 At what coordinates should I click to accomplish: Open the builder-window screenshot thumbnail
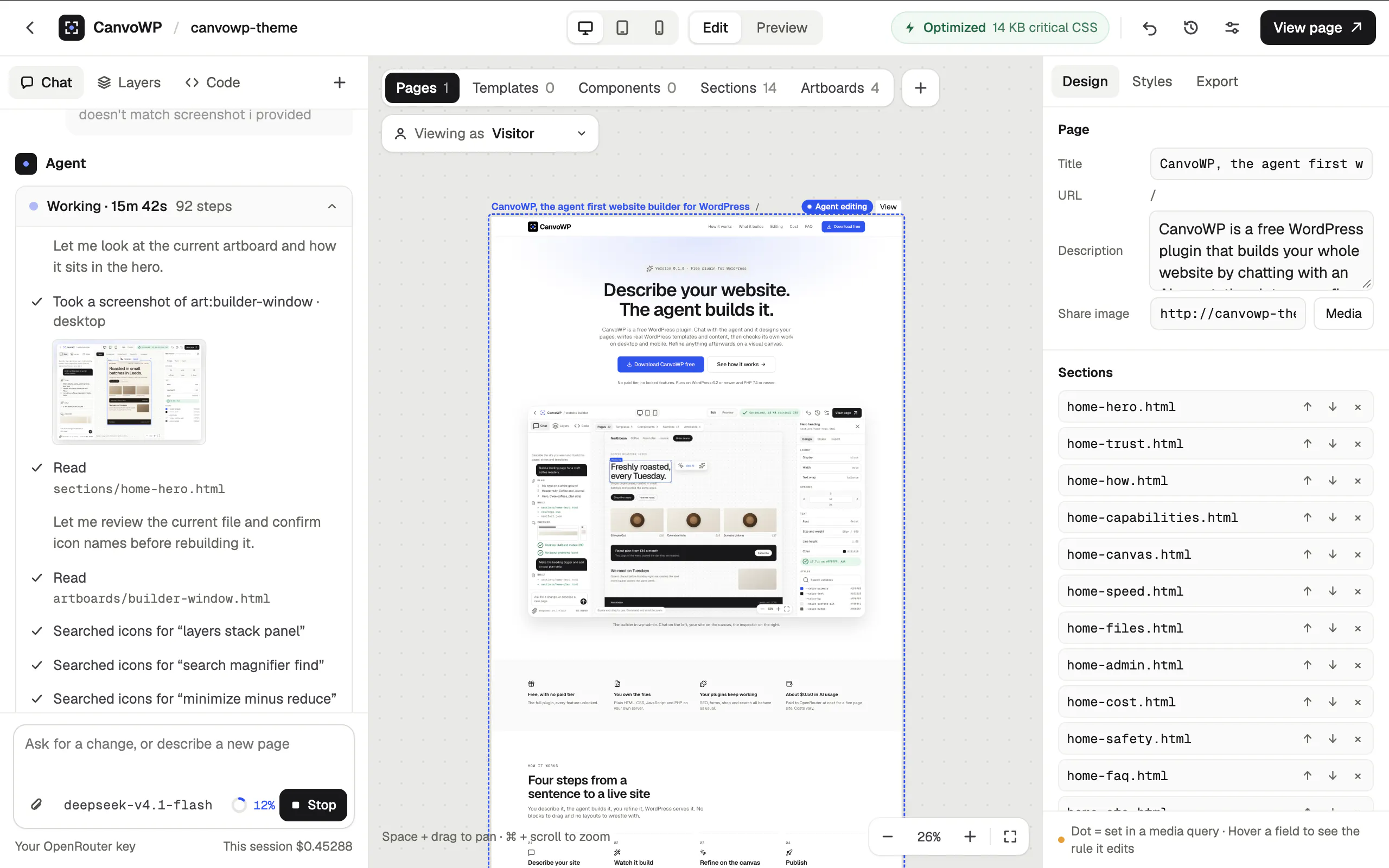coord(129,392)
